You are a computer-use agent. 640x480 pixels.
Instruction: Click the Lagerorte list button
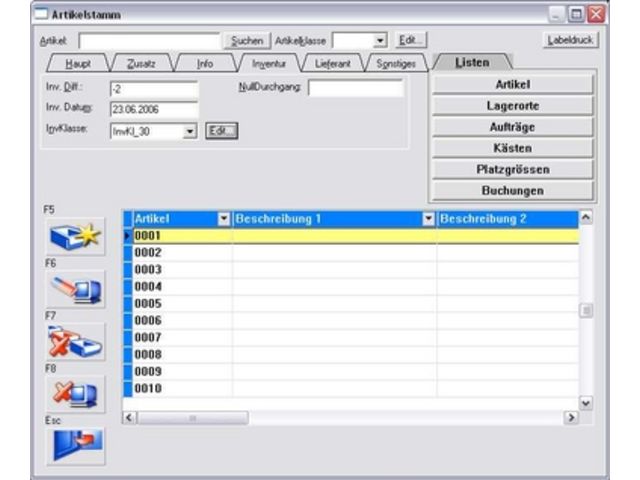512,106
